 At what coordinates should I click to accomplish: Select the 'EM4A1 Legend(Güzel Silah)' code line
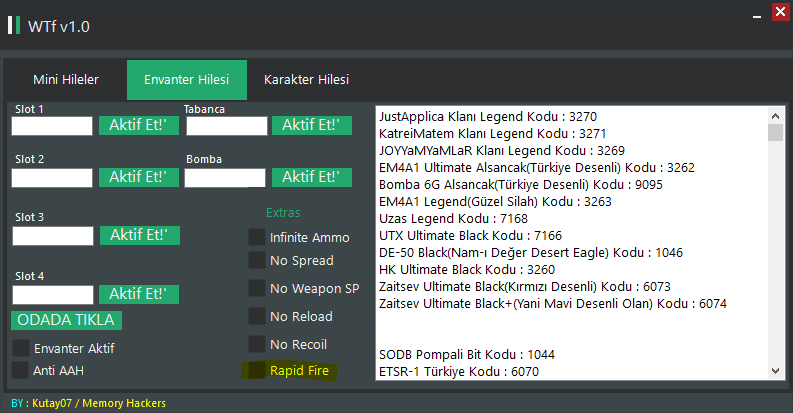click(495, 202)
